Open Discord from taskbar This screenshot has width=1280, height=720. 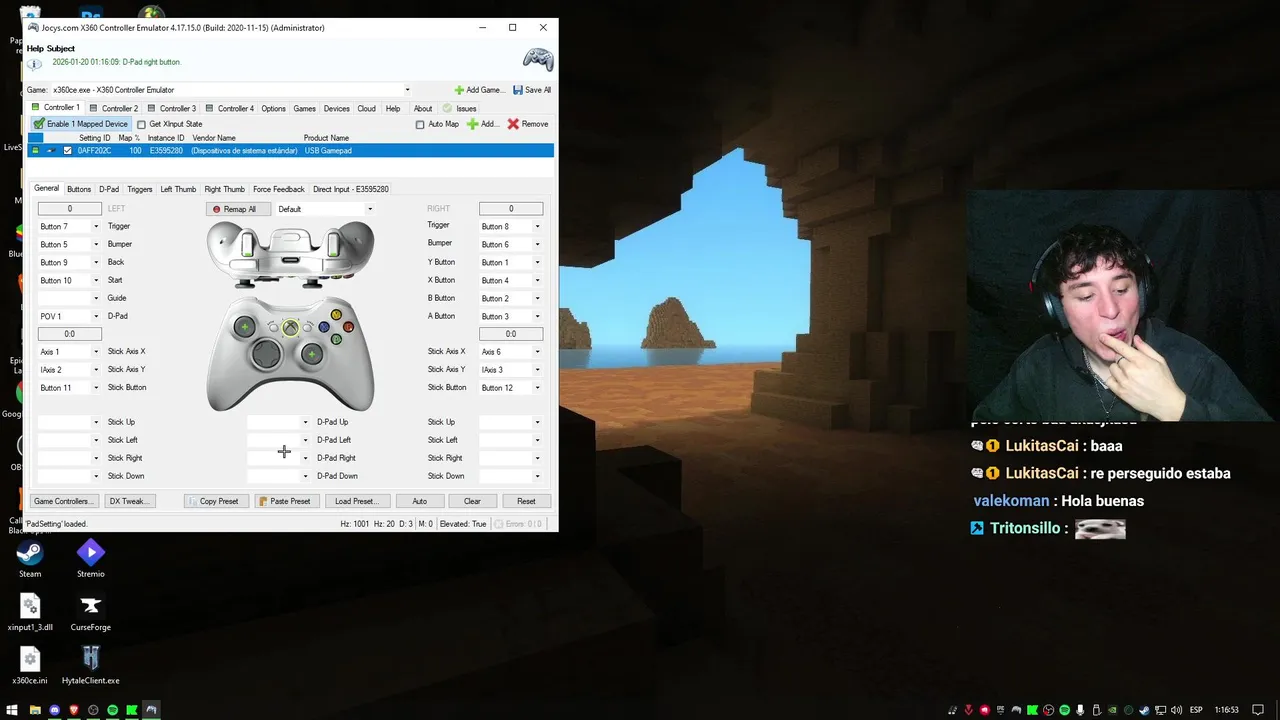(54, 710)
